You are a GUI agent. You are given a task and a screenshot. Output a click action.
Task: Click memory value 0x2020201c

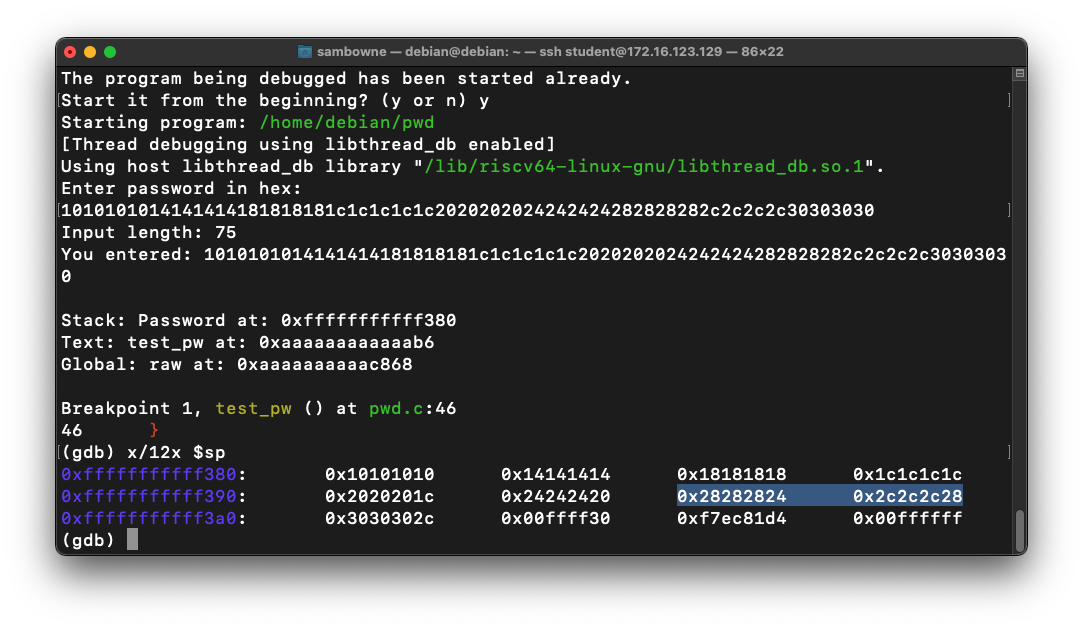(380, 496)
